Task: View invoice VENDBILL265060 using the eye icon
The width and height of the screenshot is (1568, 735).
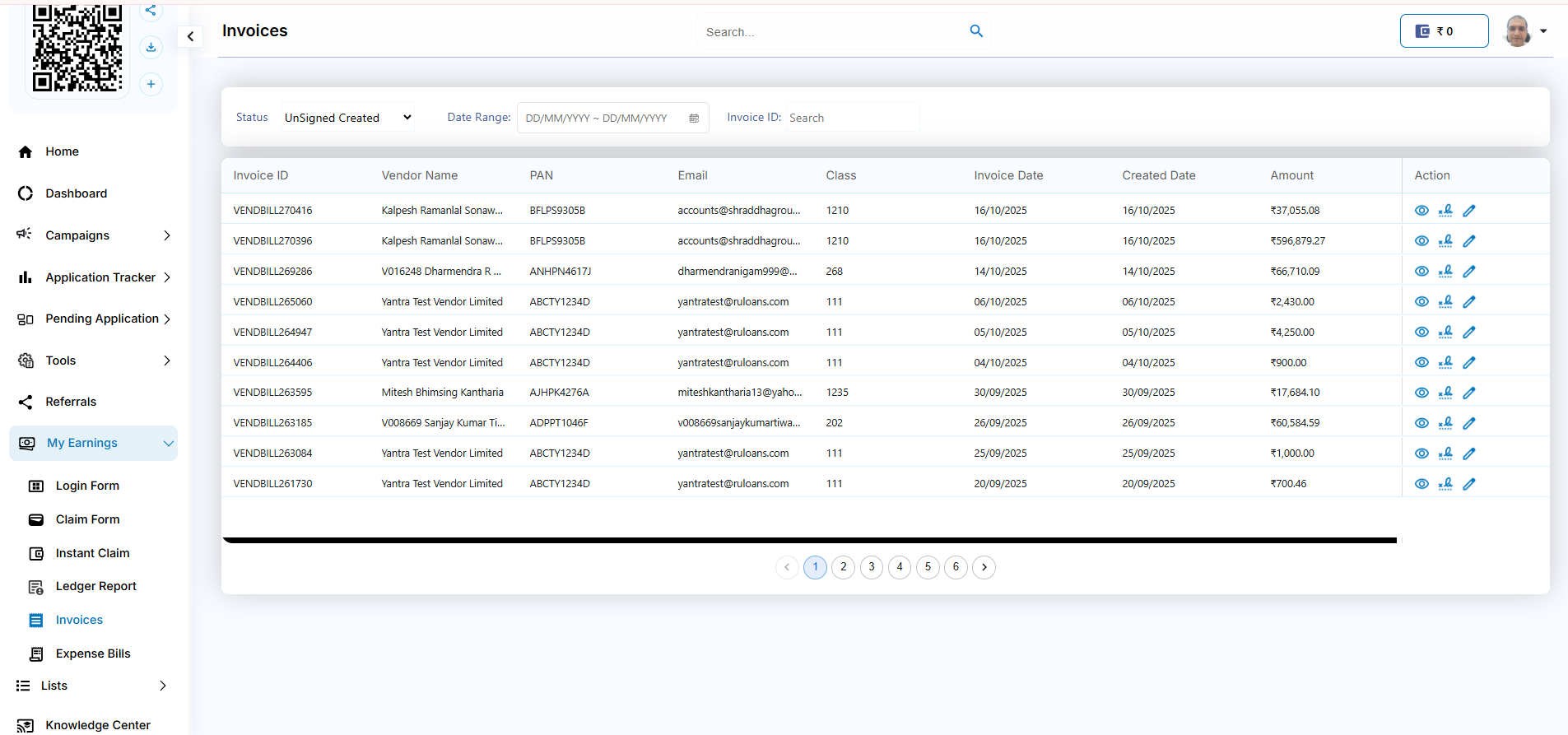Action: point(1421,302)
